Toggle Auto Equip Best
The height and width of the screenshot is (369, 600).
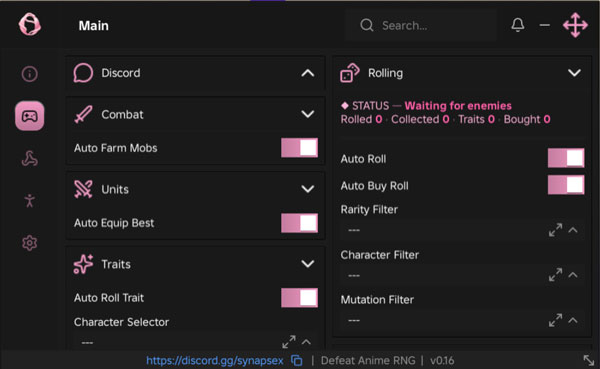click(299, 223)
